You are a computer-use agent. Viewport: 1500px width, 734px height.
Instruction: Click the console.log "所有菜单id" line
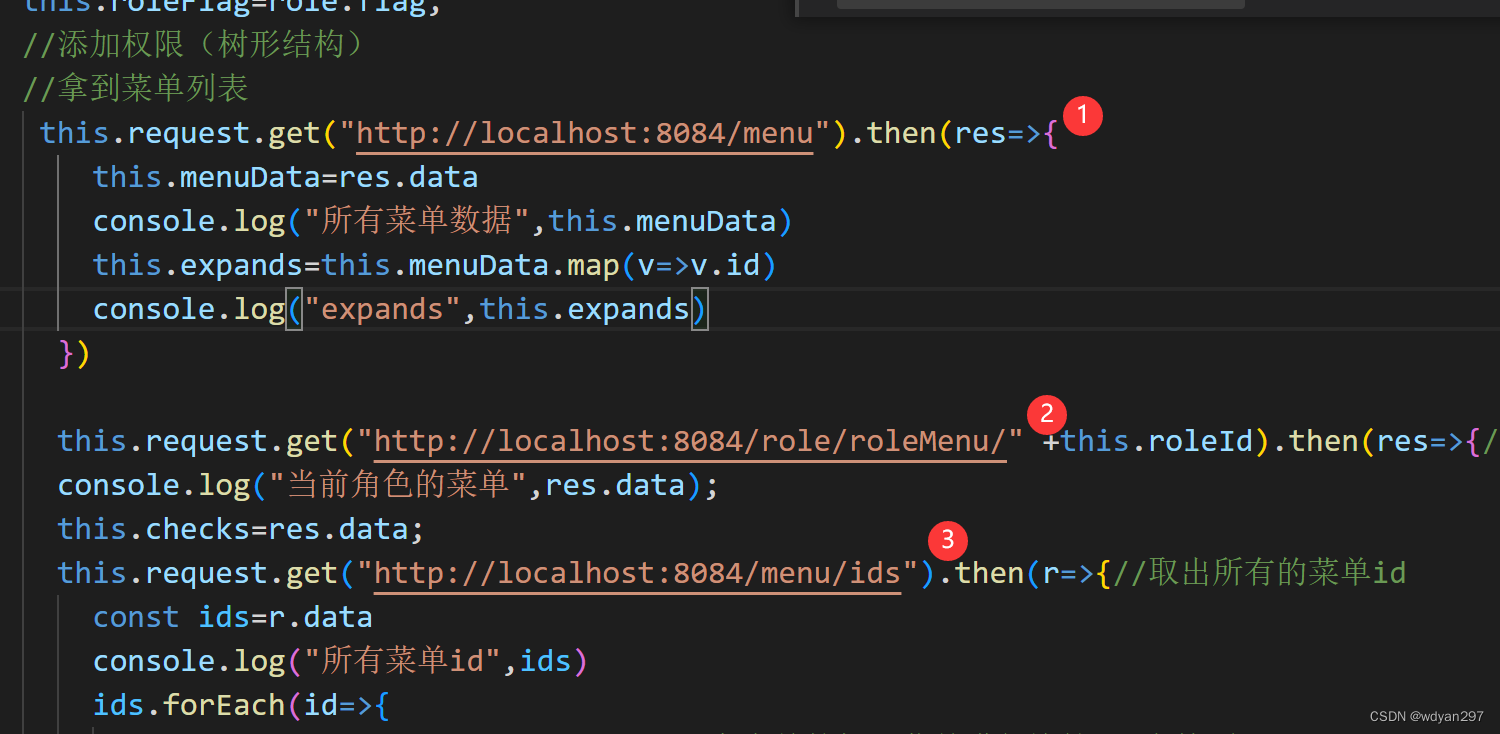tap(340, 661)
